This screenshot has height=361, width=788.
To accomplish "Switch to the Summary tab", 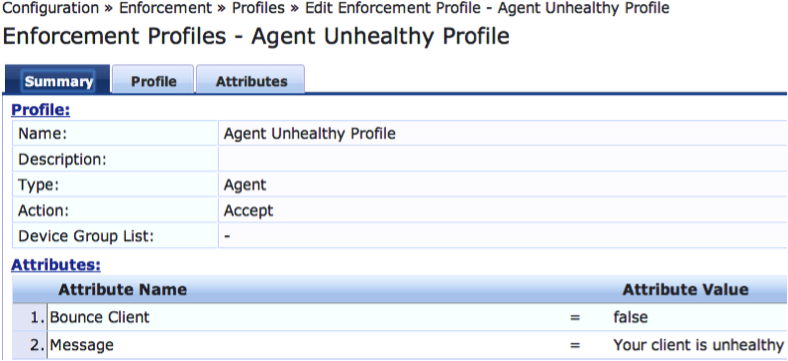I will (x=59, y=81).
